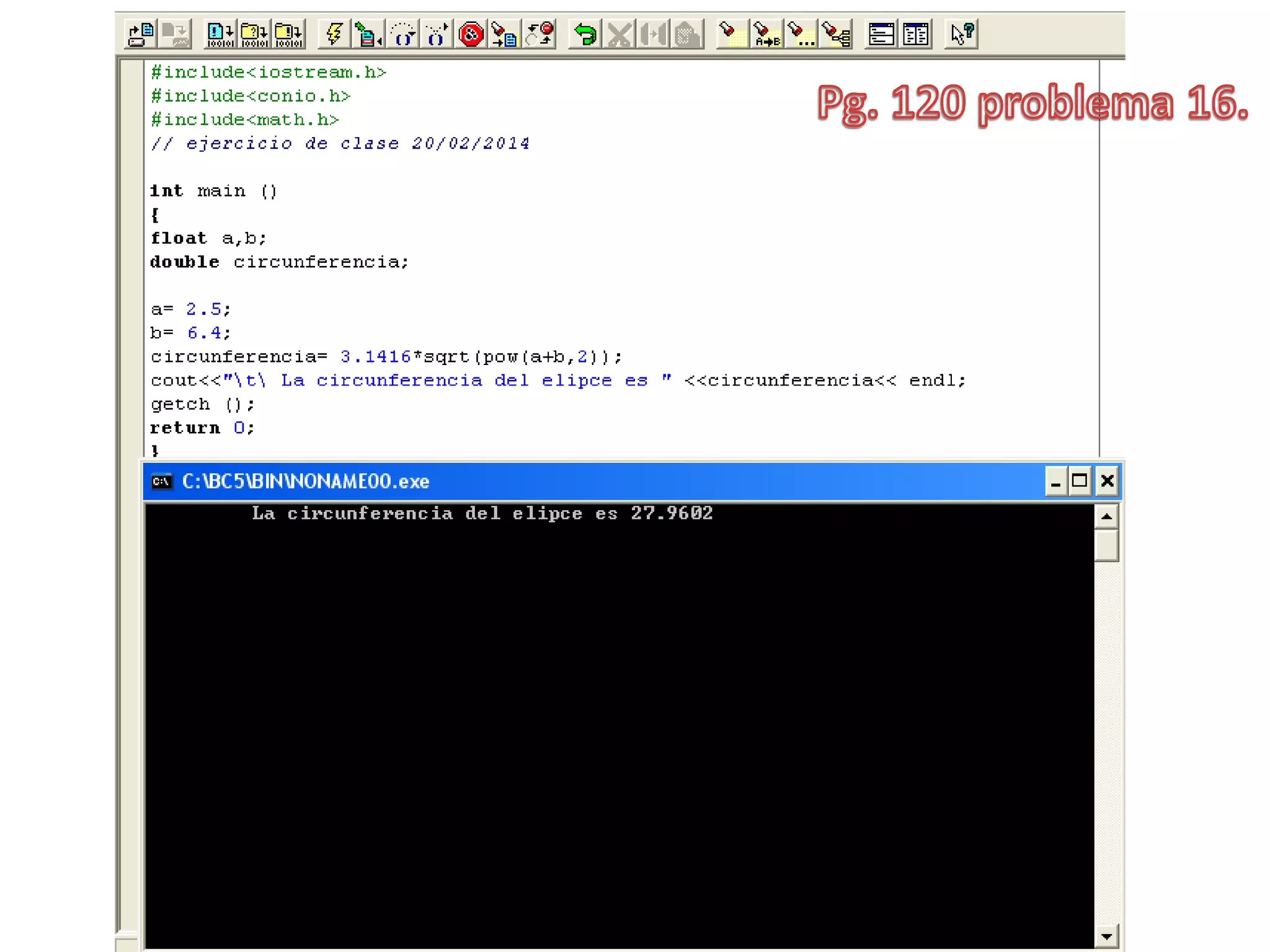This screenshot has width=1270, height=952.
Task: Click the Step over icon
Action: (403, 34)
